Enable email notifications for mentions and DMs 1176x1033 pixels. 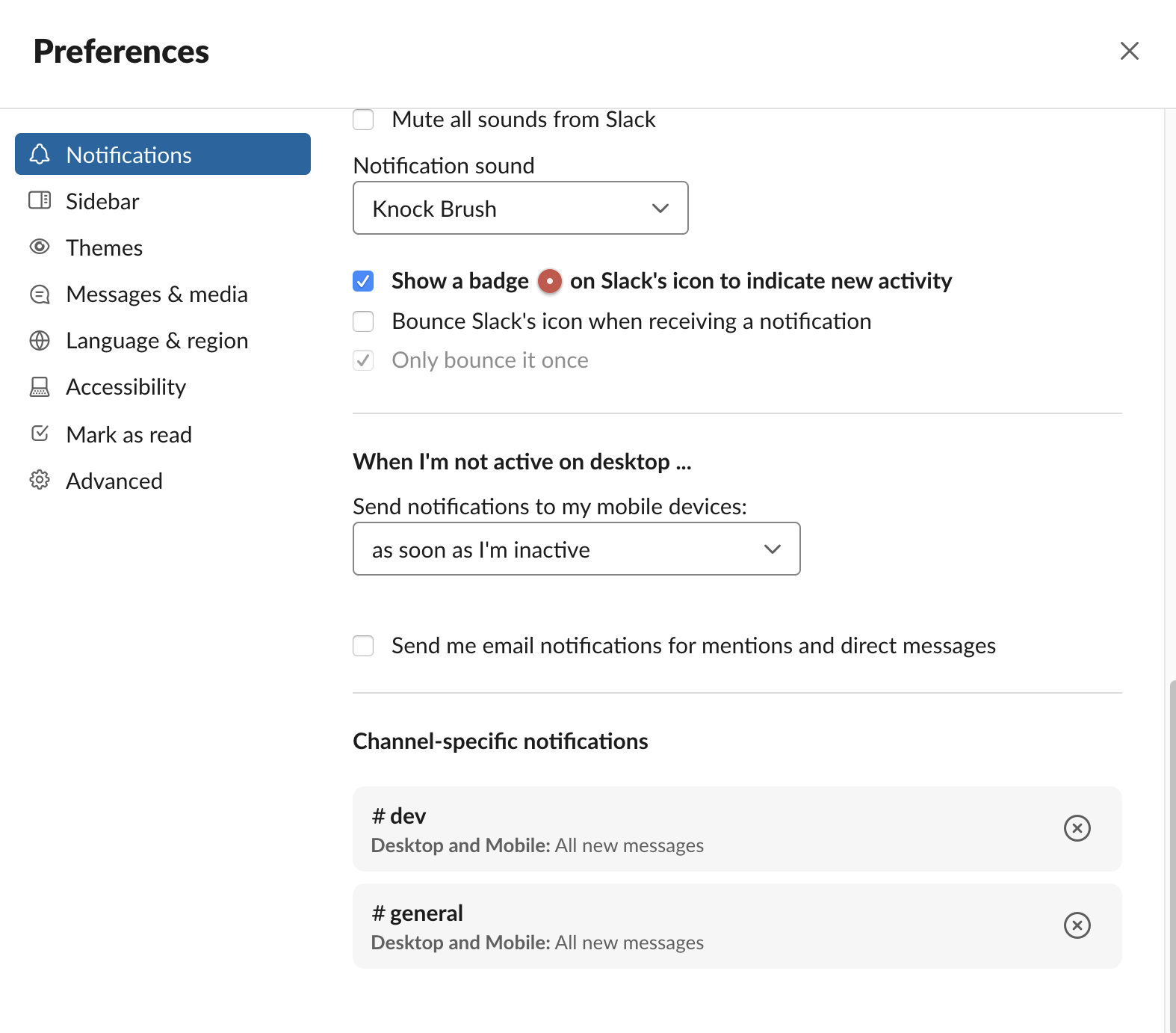pyautogui.click(x=363, y=646)
